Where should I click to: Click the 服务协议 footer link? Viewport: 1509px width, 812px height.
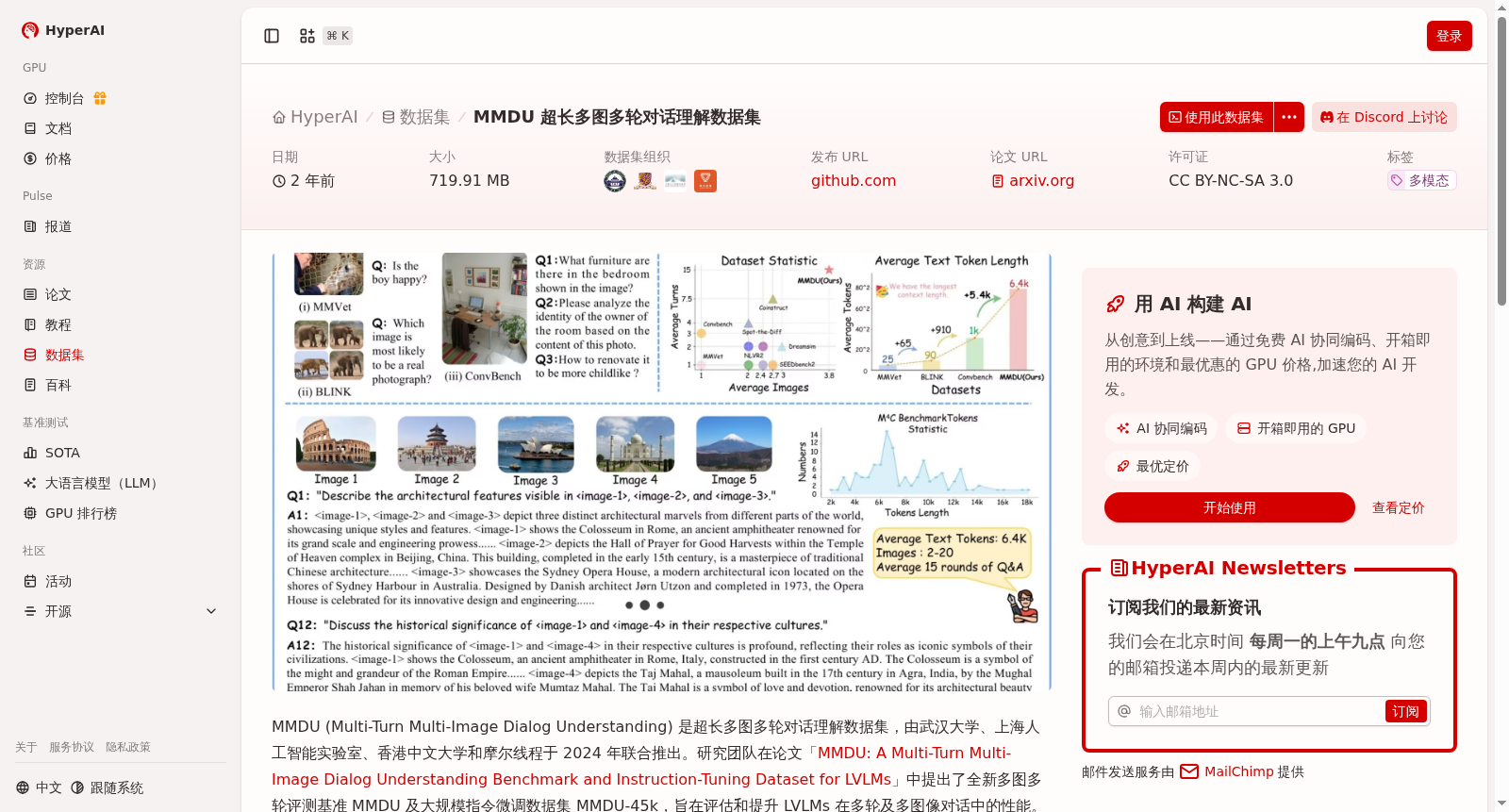click(72, 747)
